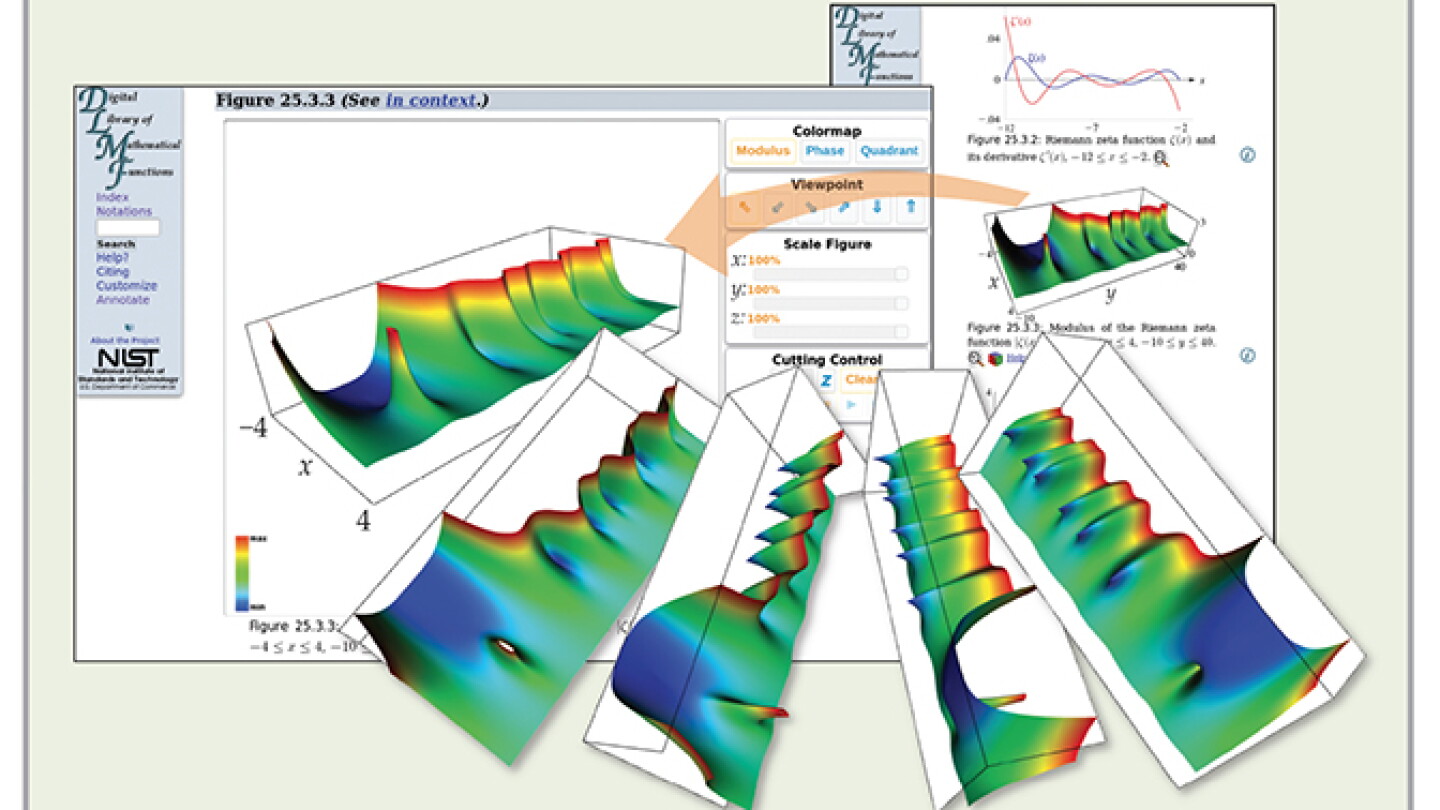The width and height of the screenshot is (1440, 810).
Task: Click the y scale slider handle
Action: click(901, 303)
